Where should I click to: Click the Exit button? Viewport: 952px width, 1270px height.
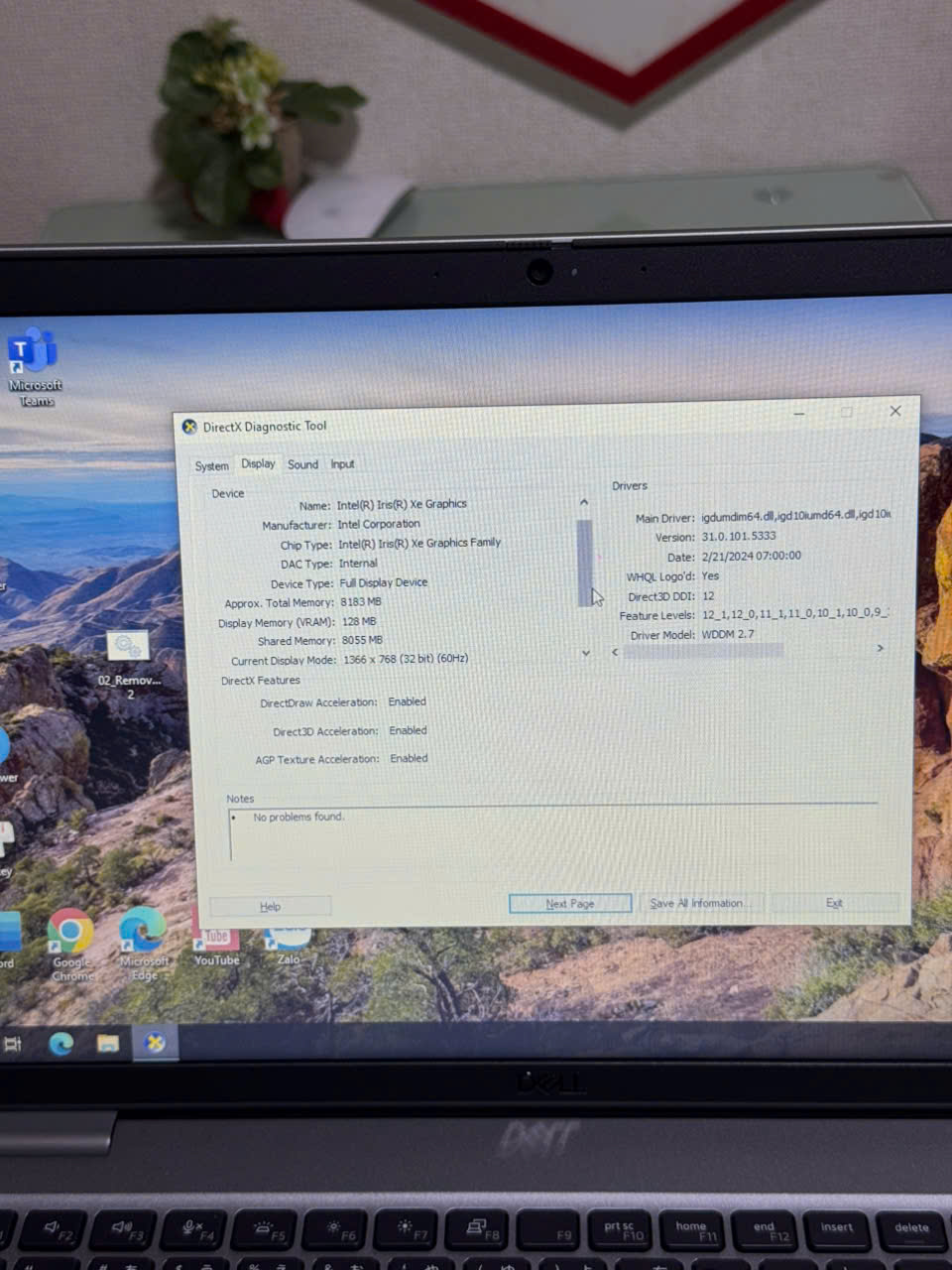tap(834, 903)
